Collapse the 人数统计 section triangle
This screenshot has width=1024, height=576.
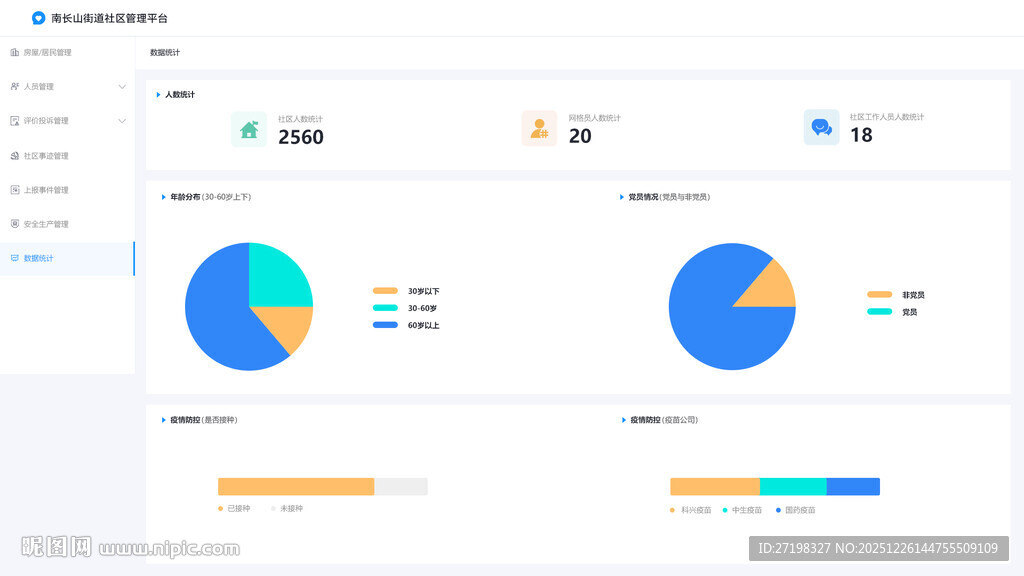tap(158, 95)
